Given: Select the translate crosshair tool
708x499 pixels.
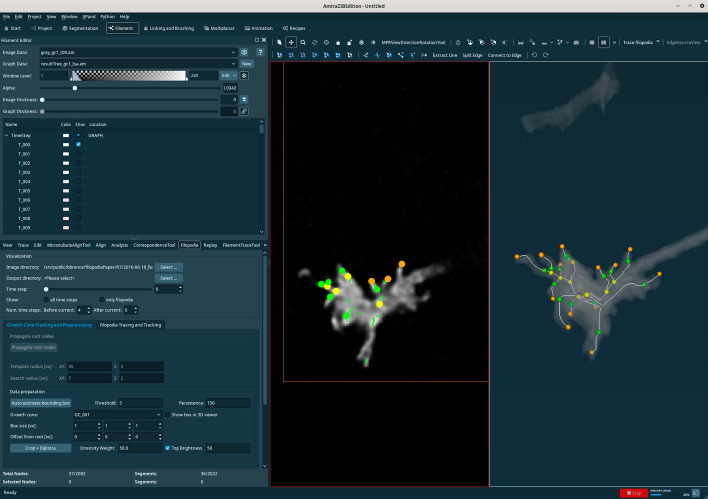Looking at the screenshot, I should 291,42.
